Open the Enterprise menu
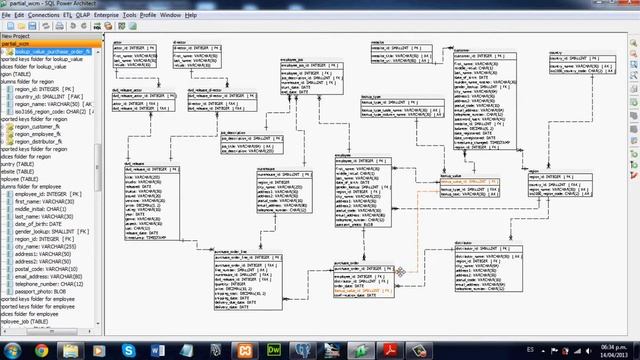The height and width of the screenshot is (360, 640). tap(106, 15)
